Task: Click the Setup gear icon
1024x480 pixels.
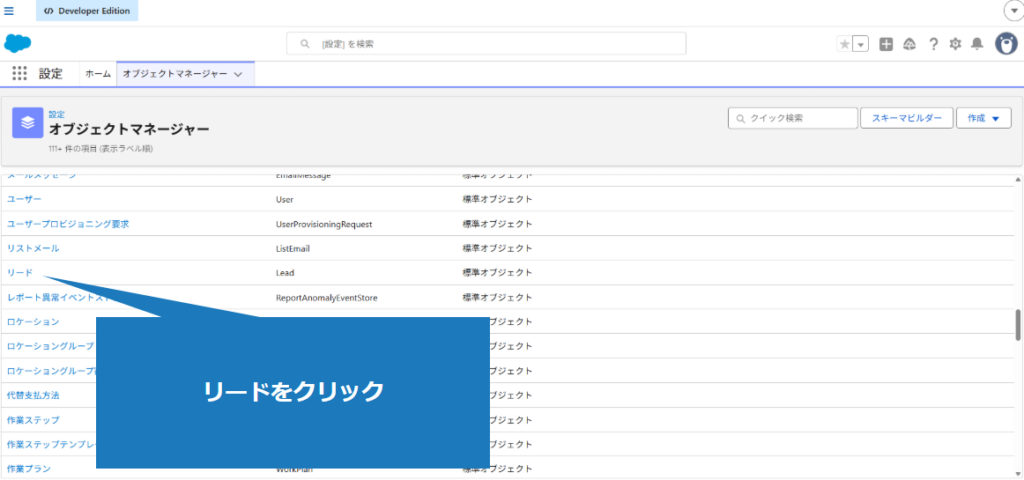Action: (x=955, y=44)
